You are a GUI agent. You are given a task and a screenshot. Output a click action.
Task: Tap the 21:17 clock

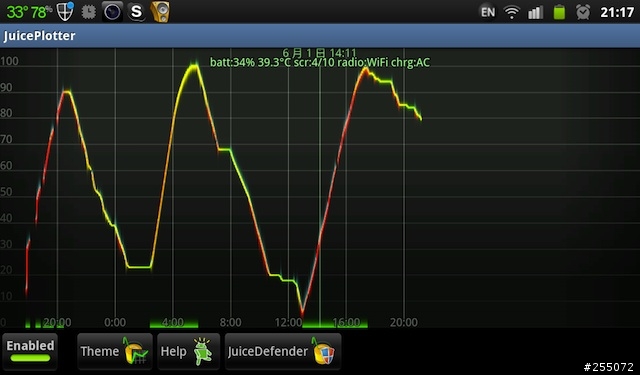[x=617, y=12]
